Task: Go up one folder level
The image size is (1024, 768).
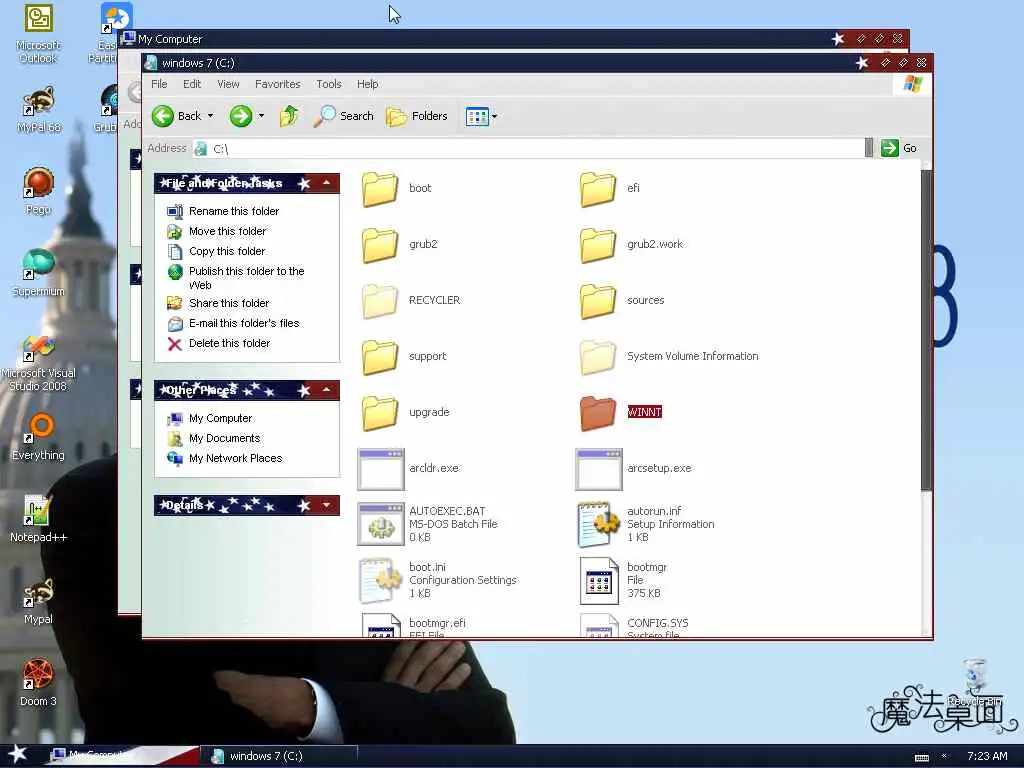Action: click(289, 116)
